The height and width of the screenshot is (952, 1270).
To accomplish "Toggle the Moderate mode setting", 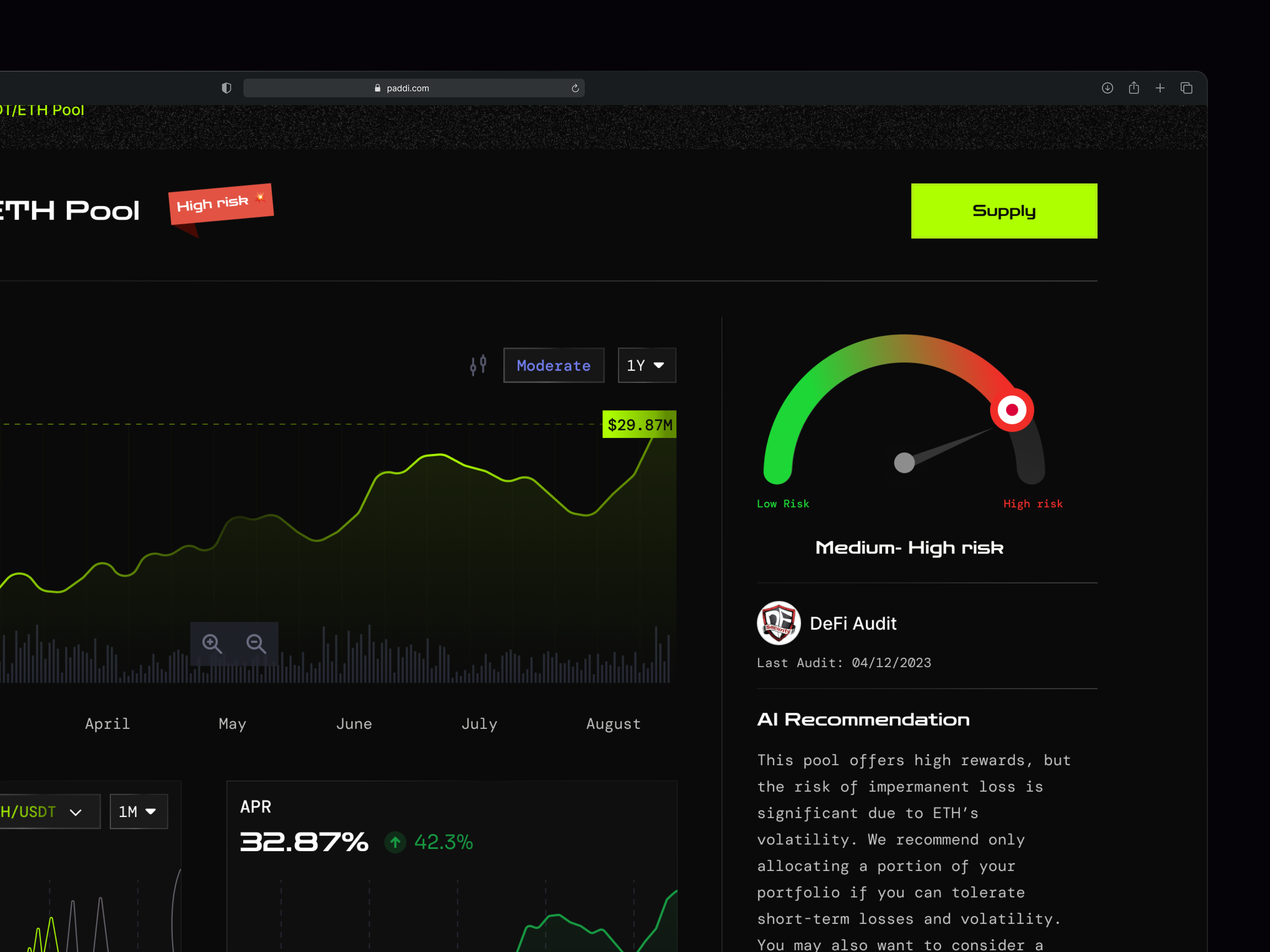I will coord(553,365).
